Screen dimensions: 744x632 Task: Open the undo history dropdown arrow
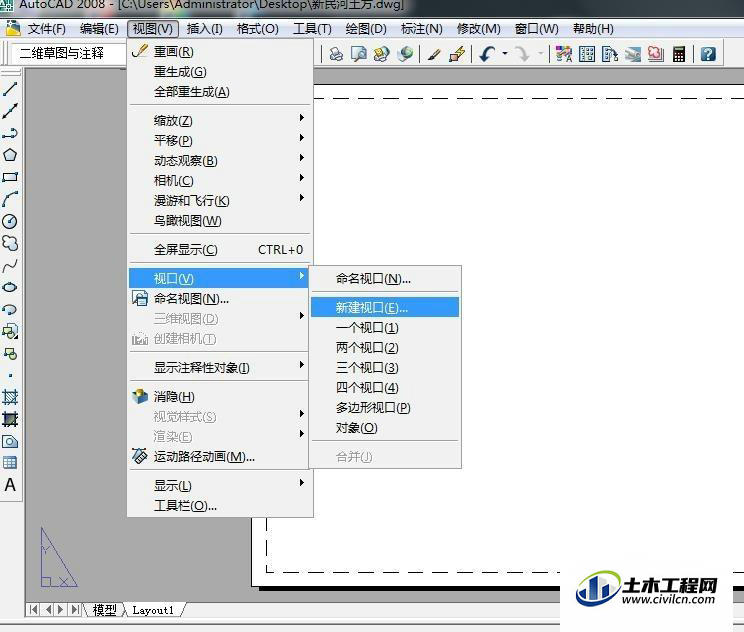pyautogui.click(x=505, y=54)
